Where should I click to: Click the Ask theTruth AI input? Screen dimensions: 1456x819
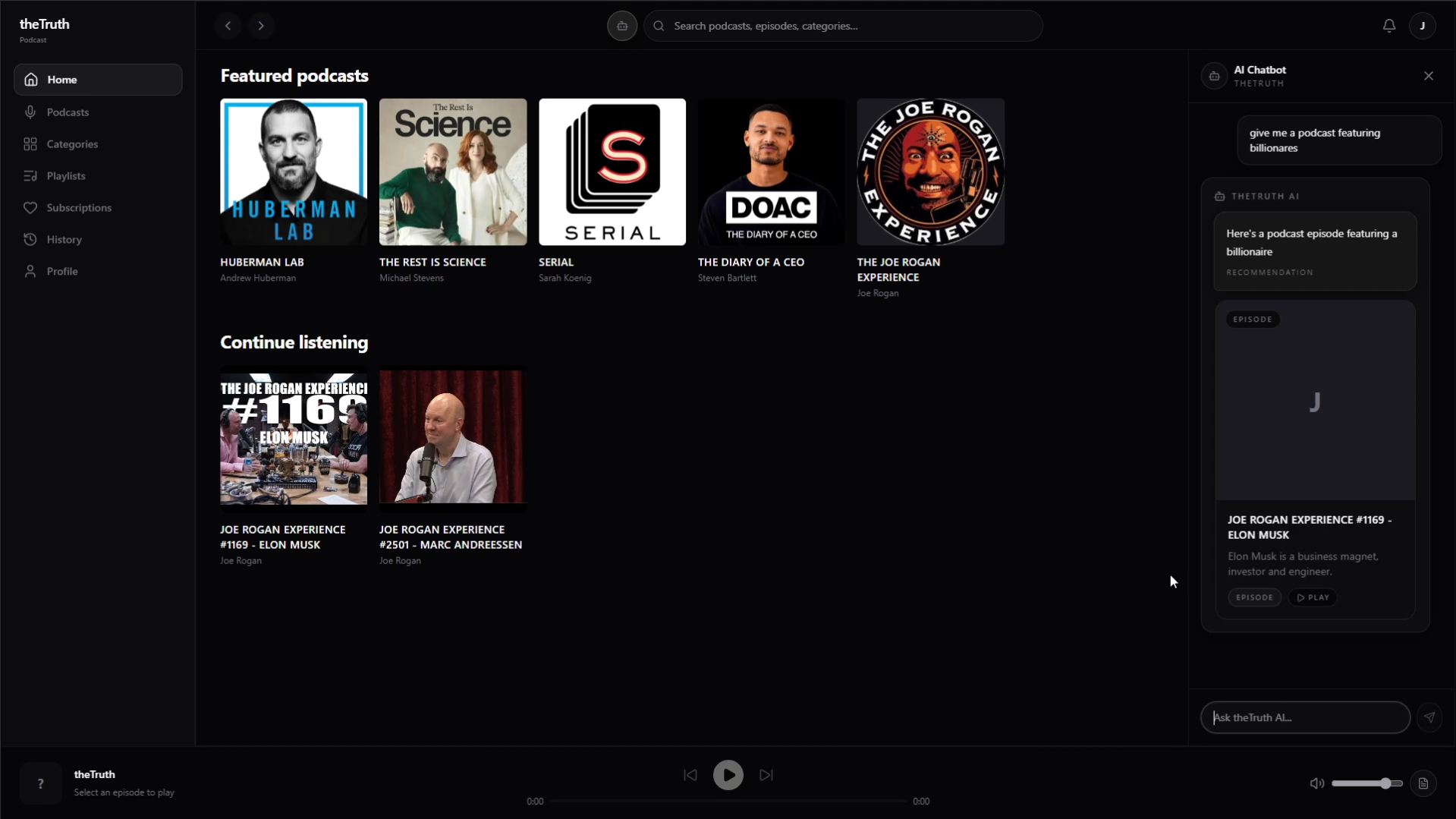tap(1305, 717)
